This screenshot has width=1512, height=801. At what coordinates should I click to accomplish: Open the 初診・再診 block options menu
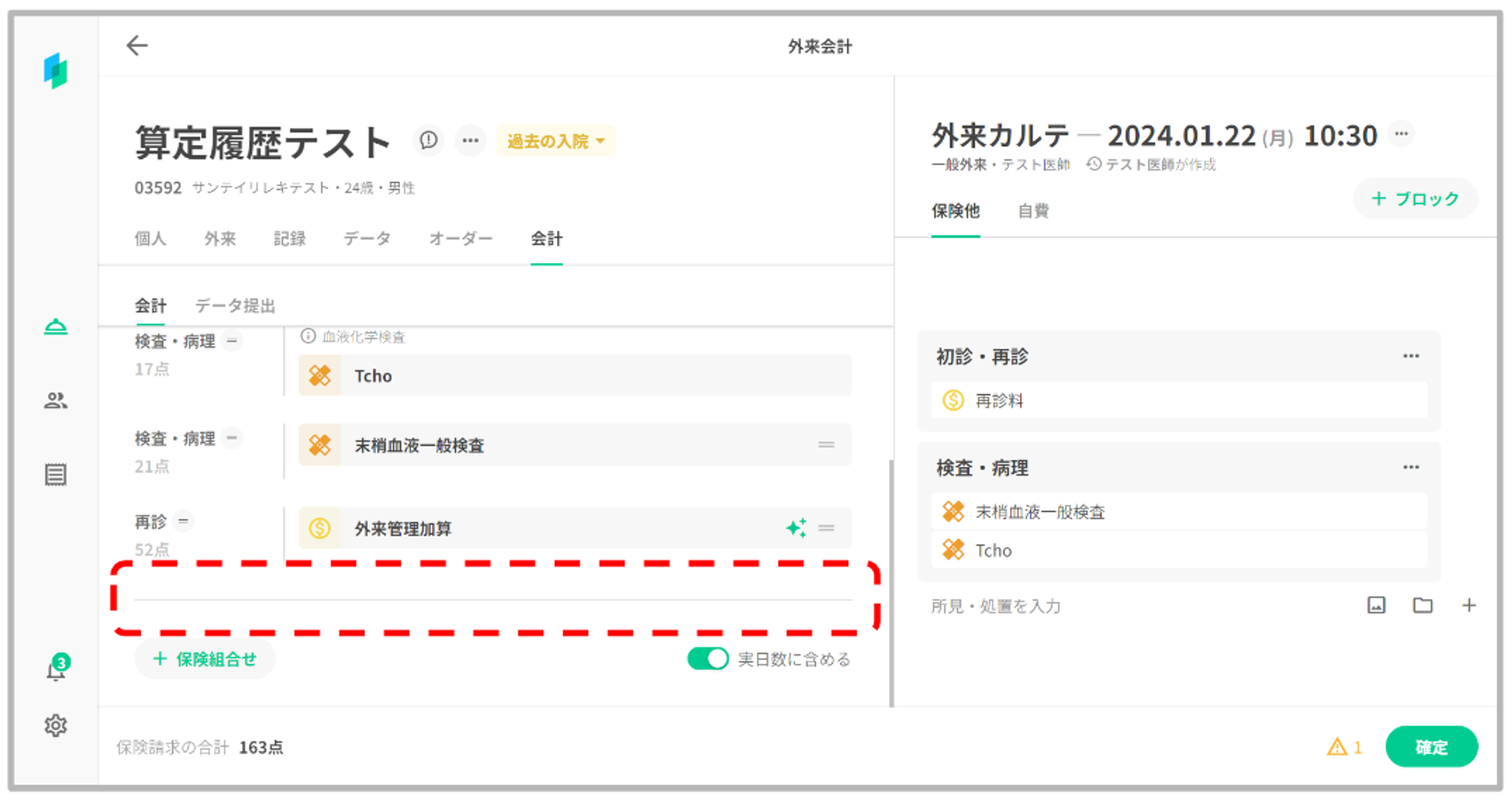click(1411, 356)
